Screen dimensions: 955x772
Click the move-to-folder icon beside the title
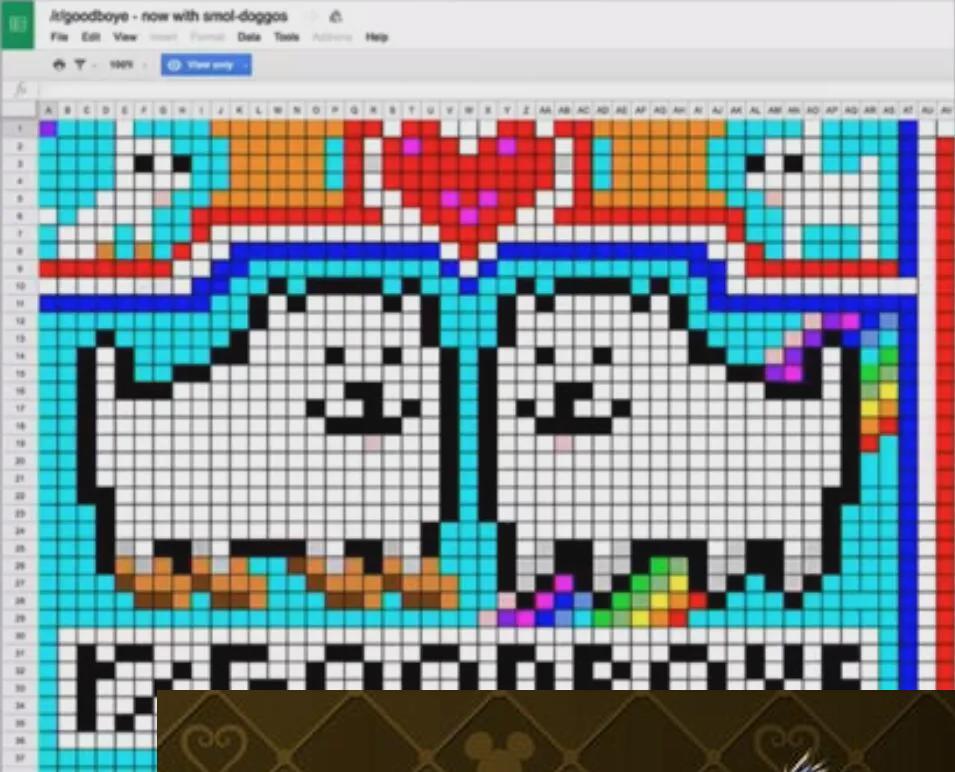coord(336,16)
